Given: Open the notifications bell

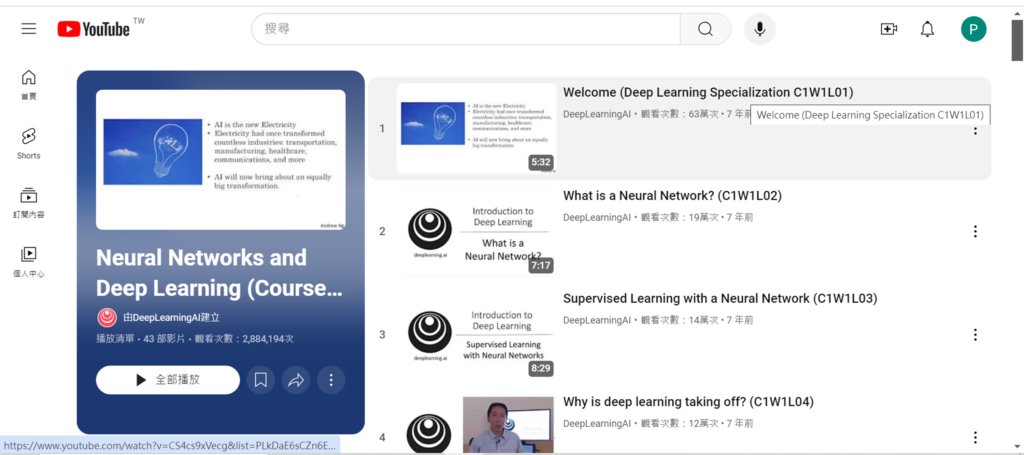Looking at the screenshot, I should tap(928, 29).
